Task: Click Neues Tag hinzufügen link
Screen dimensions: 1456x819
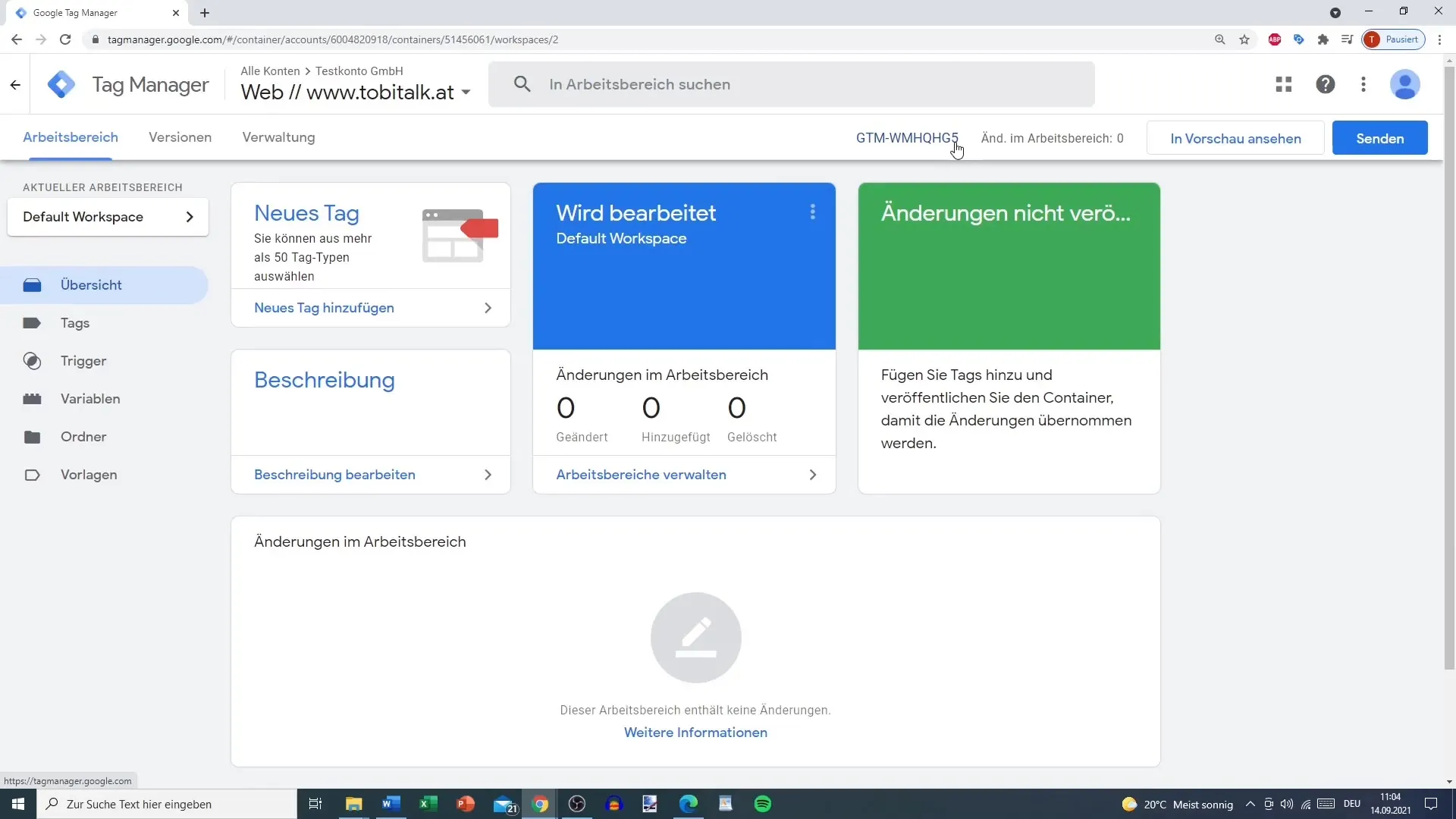Action: click(x=324, y=308)
